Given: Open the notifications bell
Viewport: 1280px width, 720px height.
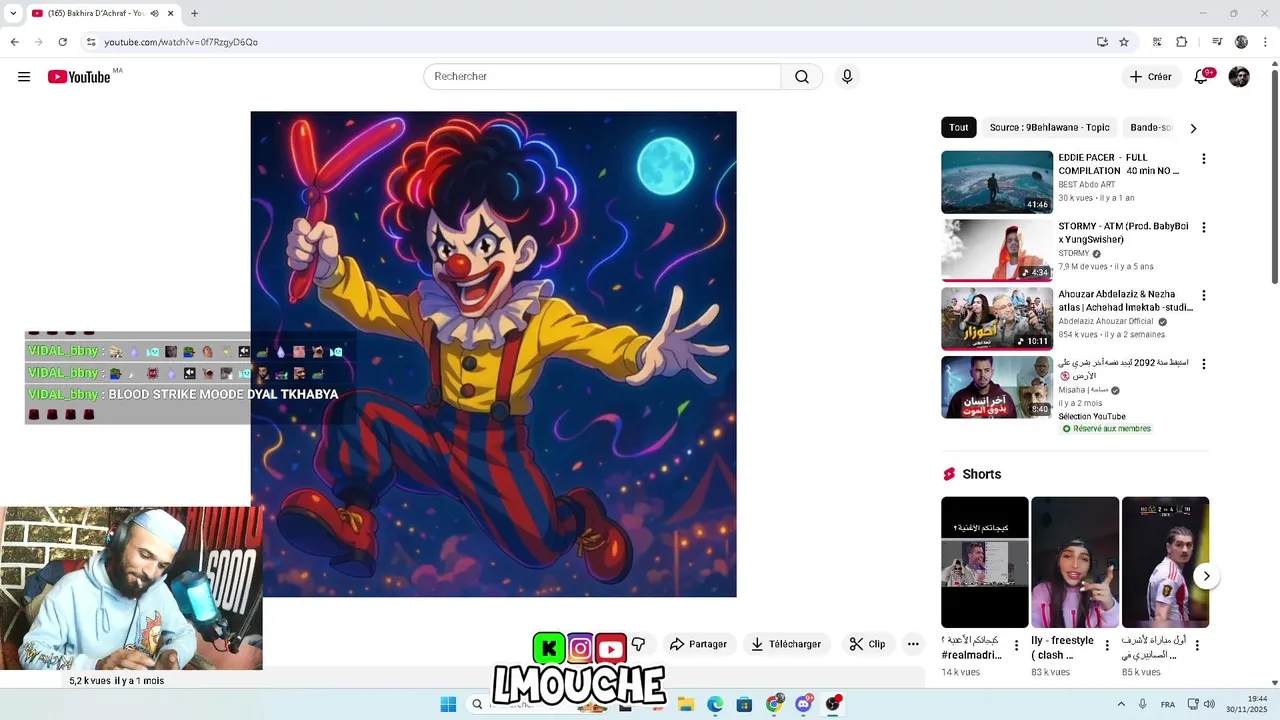Looking at the screenshot, I should (x=1201, y=77).
